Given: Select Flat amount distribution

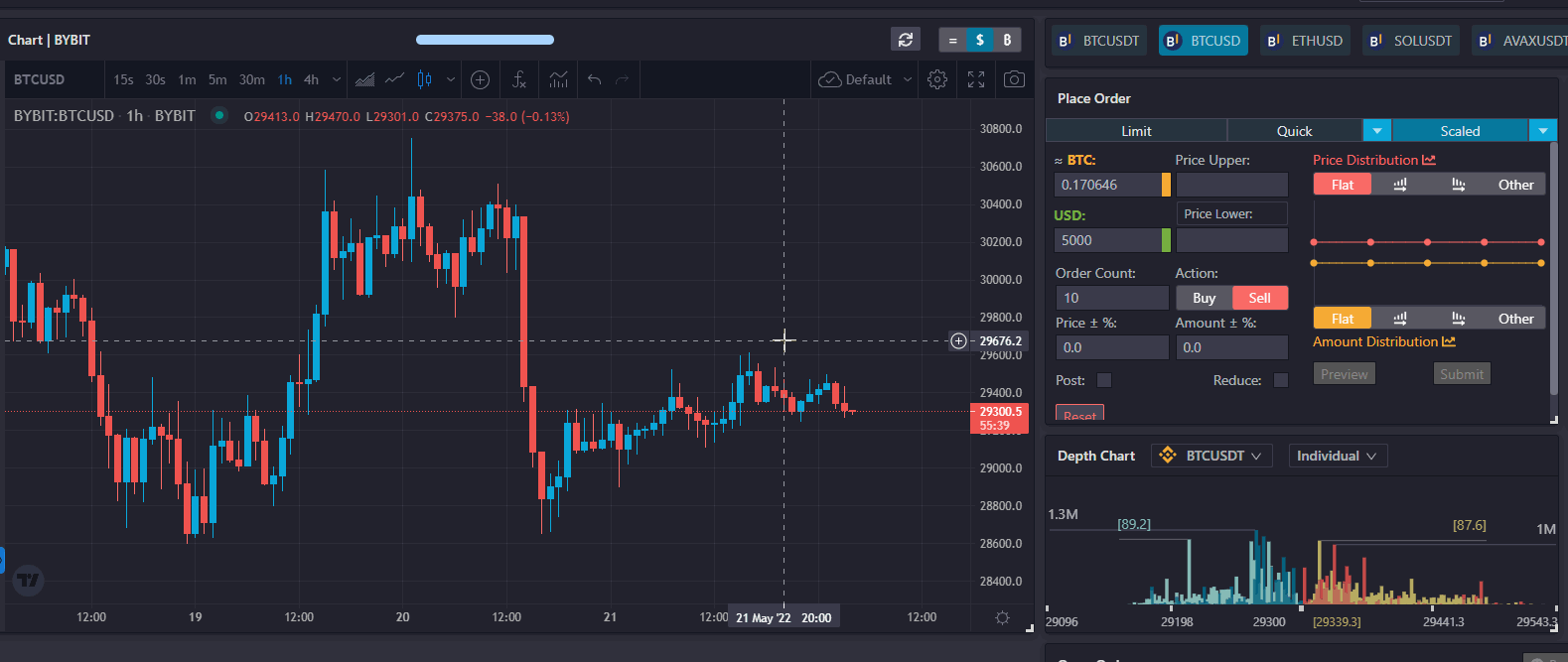Looking at the screenshot, I should coord(1343,319).
